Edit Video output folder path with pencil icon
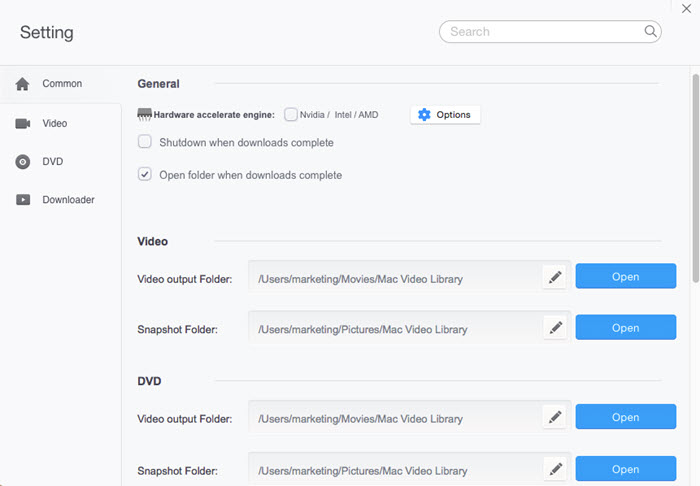700x486 pixels. point(556,278)
